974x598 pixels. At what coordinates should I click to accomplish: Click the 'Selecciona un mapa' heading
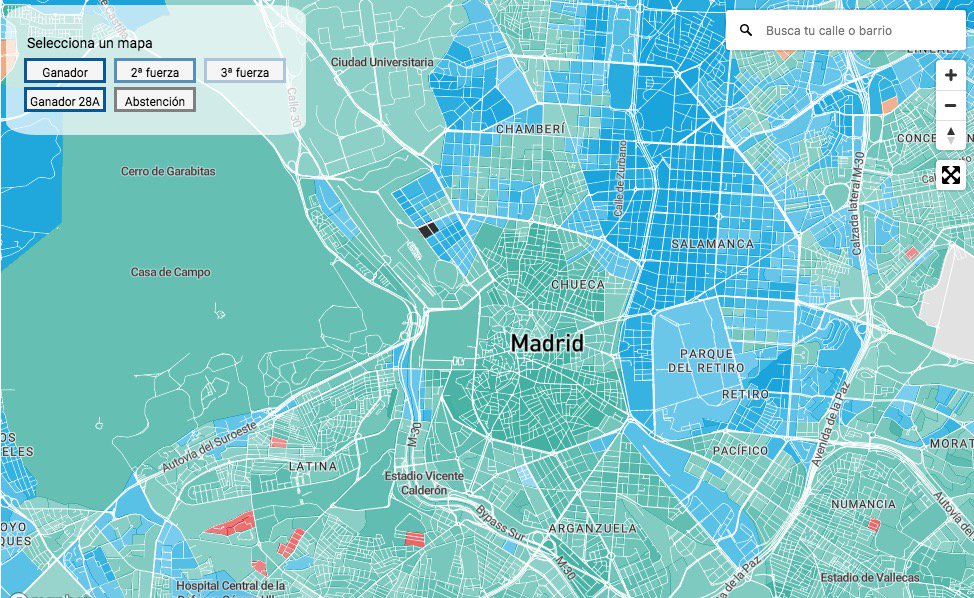(x=89, y=43)
